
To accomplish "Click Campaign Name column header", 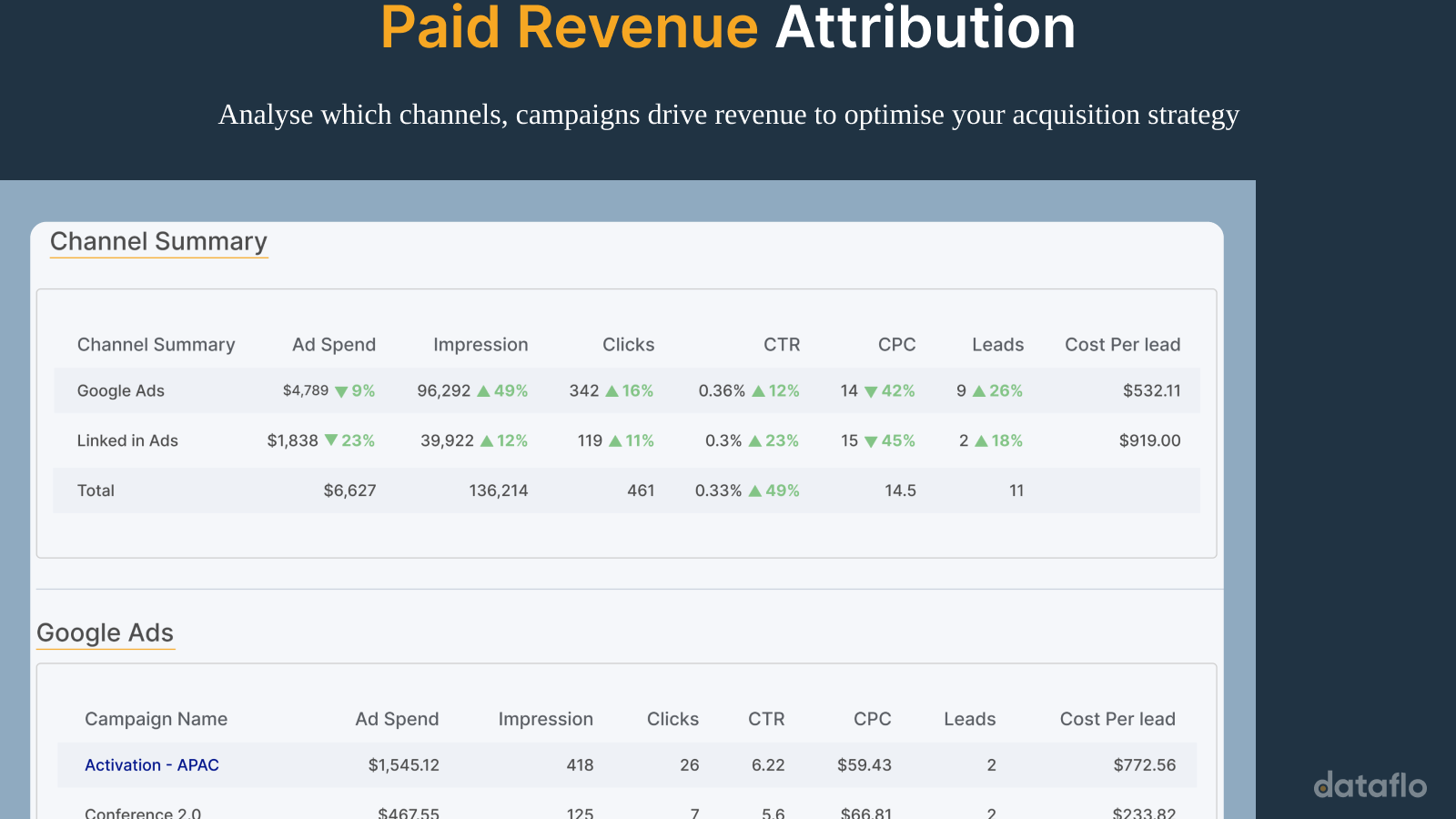I will click(156, 719).
